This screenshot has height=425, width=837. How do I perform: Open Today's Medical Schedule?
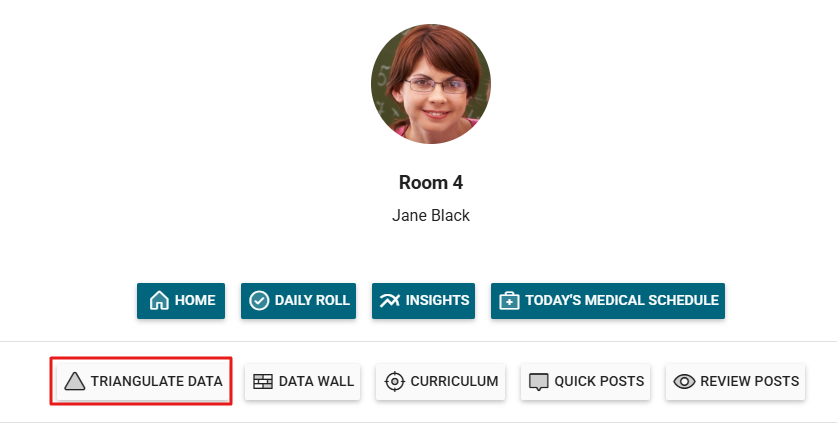pos(607,301)
